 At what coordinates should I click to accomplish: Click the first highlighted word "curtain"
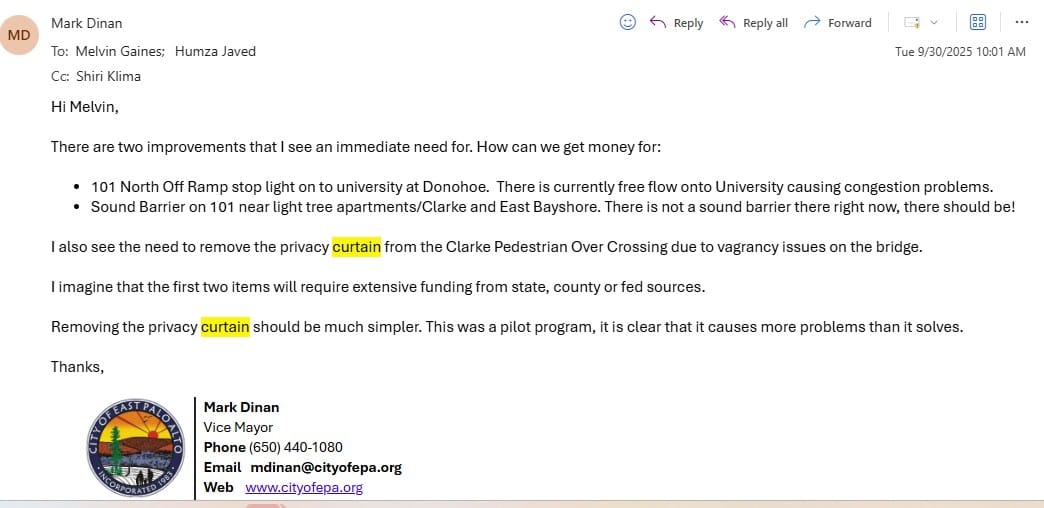click(x=356, y=247)
